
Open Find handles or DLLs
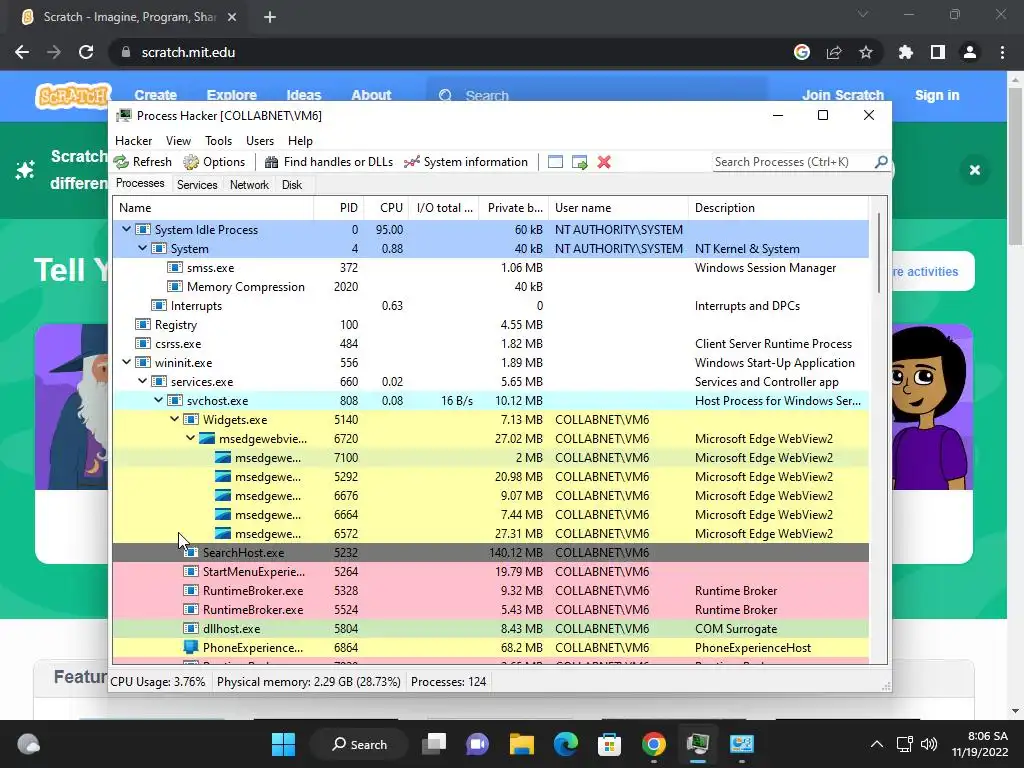(329, 162)
